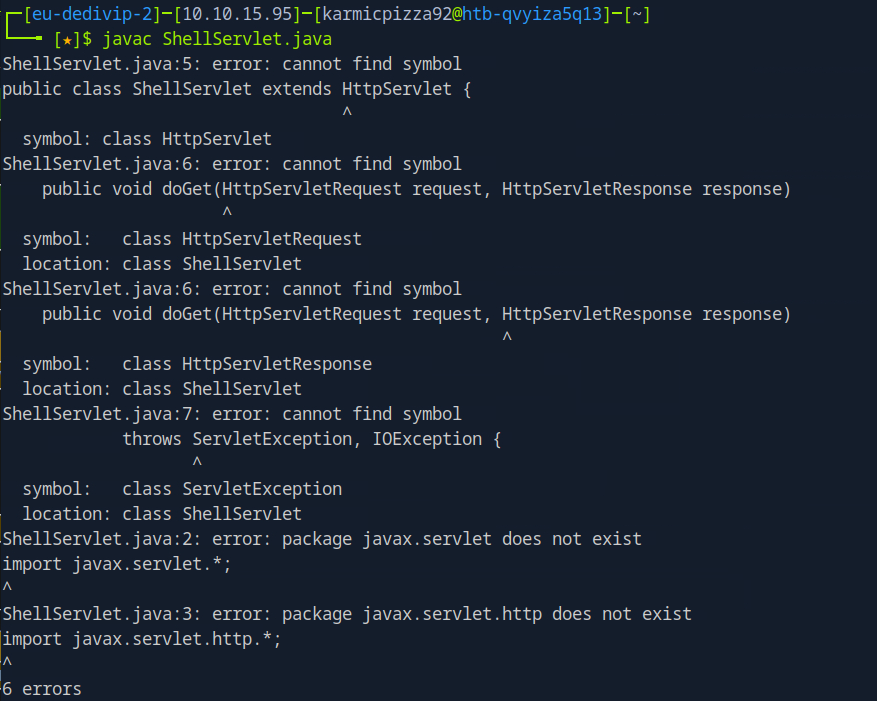Viewport: 877px width, 701px height.
Task: Click the ShellServlet.java:5 error line
Action: click(232, 64)
